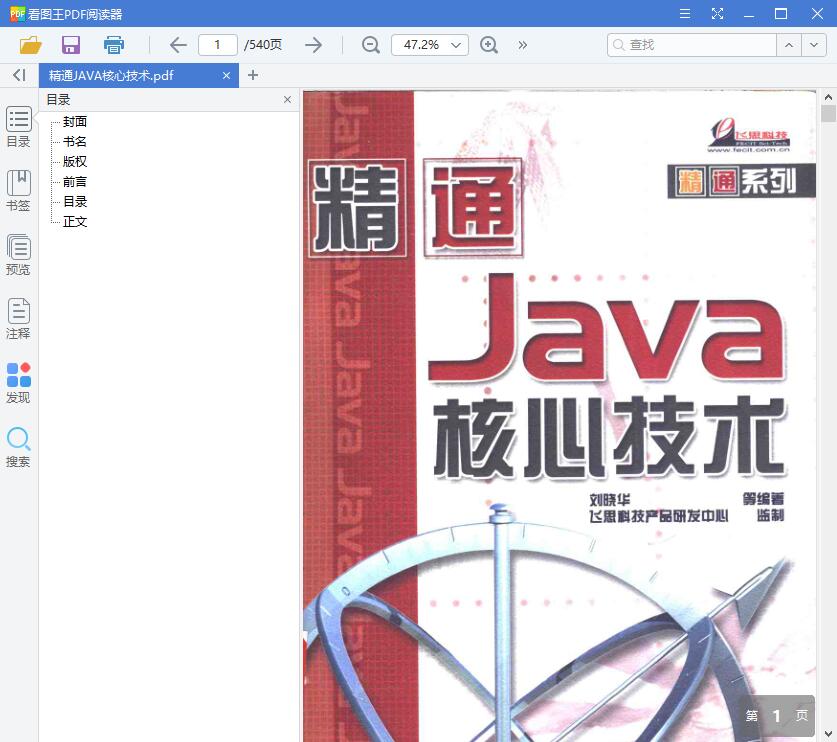The height and width of the screenshot is (742, 837).
Task: Print the document with the printer icon
Action: (x=114, y=45)
